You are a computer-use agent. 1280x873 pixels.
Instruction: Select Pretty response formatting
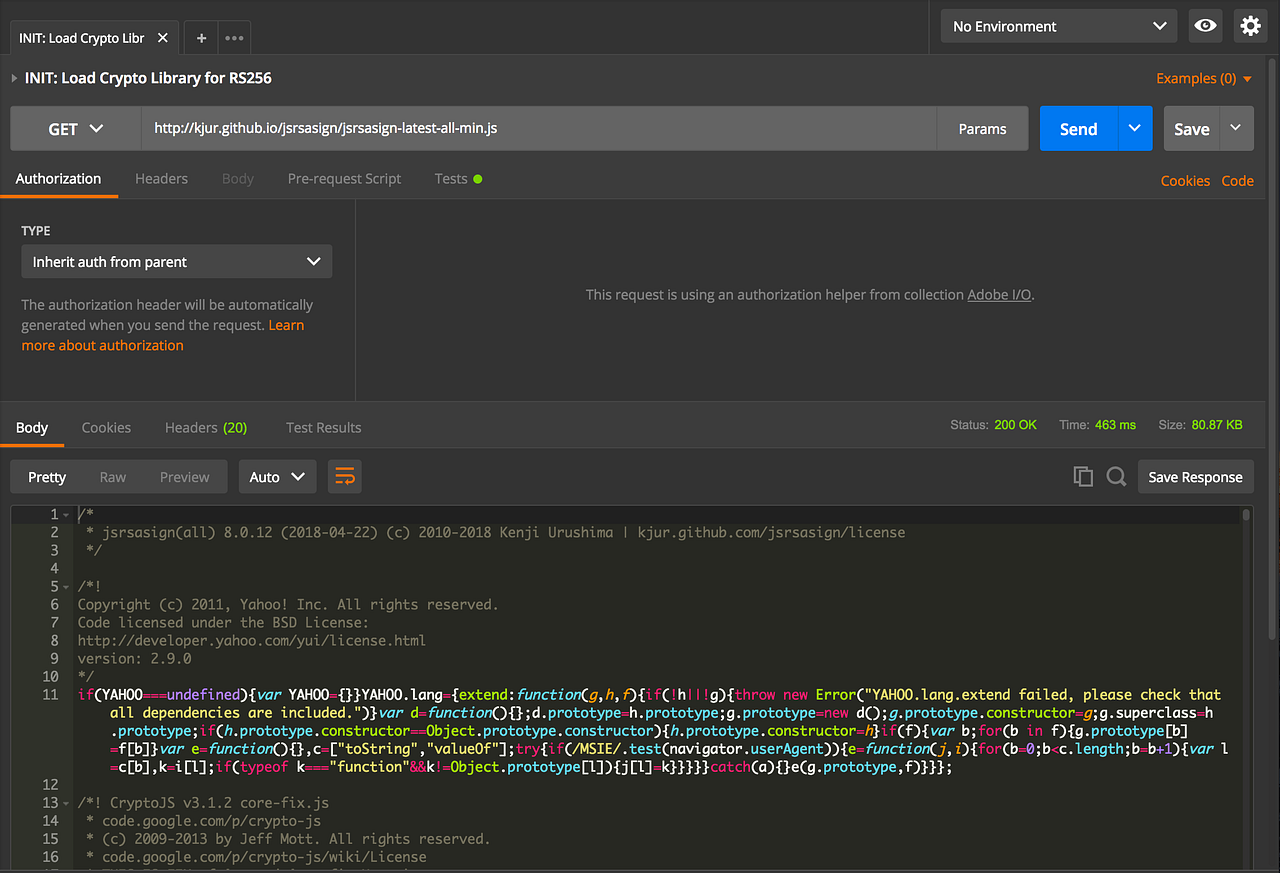pos(46,477)
